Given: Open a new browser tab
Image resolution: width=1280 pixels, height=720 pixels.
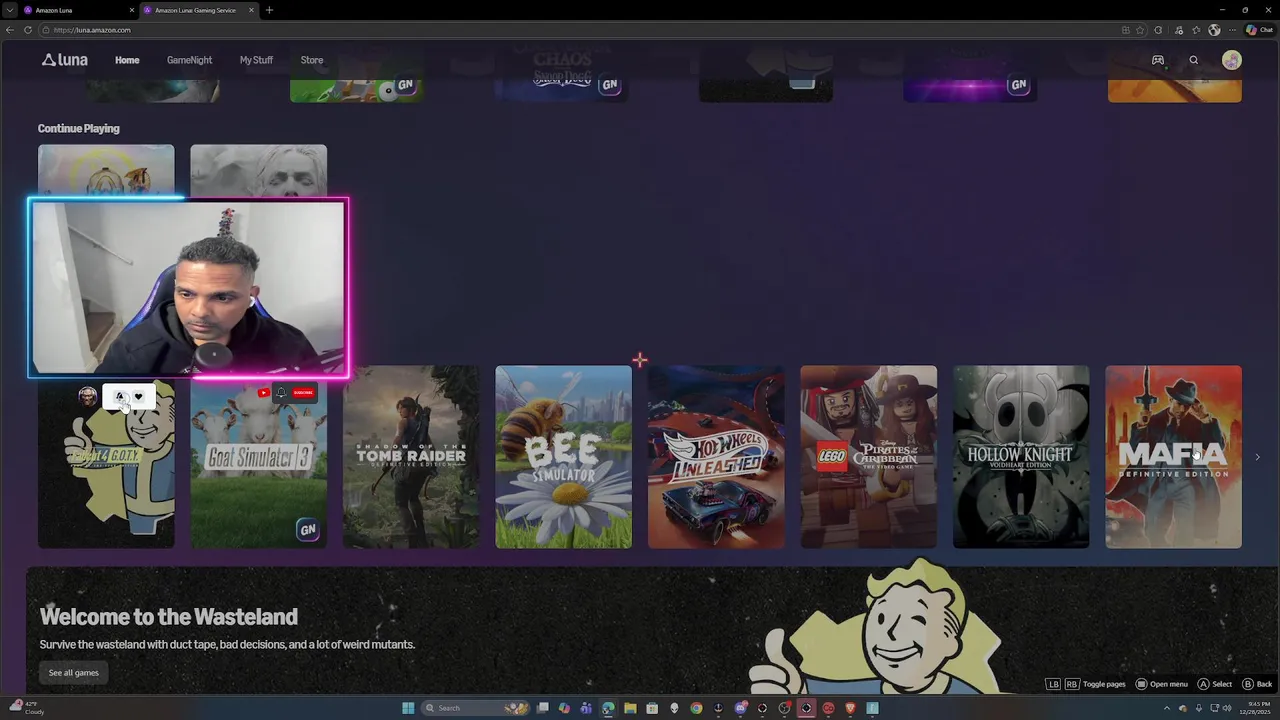Looking at the screenshot, I should tap(269, 10).
